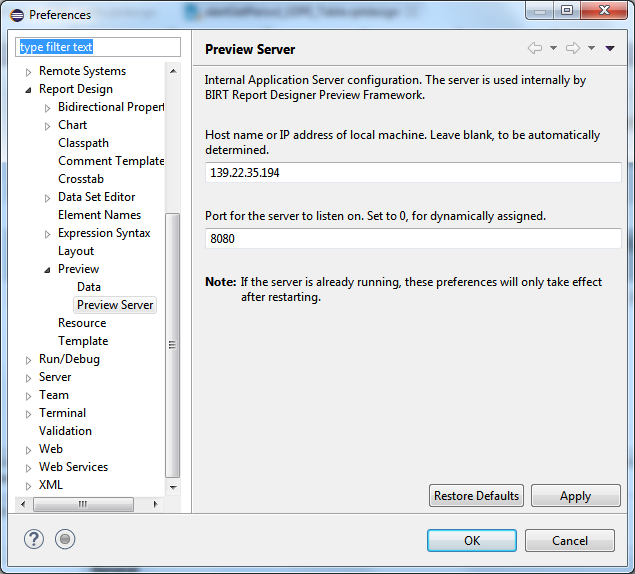This screenshot has height=574, width=635.
Task: Collapse the Preview node
Action: 47,270
